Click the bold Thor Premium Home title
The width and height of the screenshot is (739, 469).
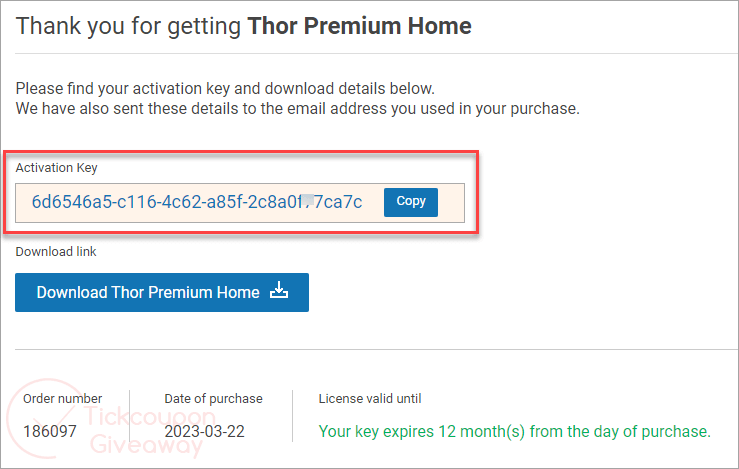(x=359, y=26)
